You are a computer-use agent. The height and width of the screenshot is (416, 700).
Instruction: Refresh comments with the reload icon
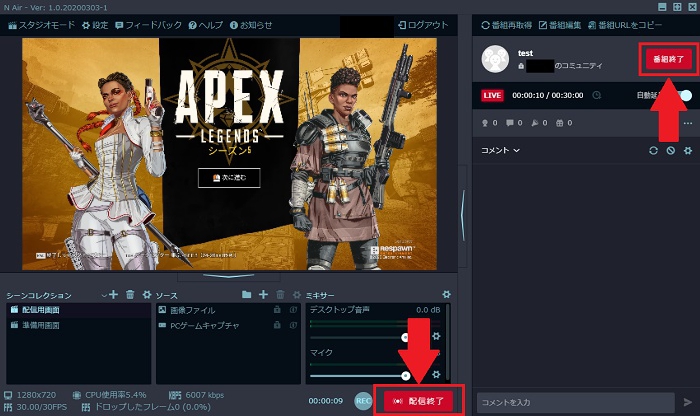(654, 150)
